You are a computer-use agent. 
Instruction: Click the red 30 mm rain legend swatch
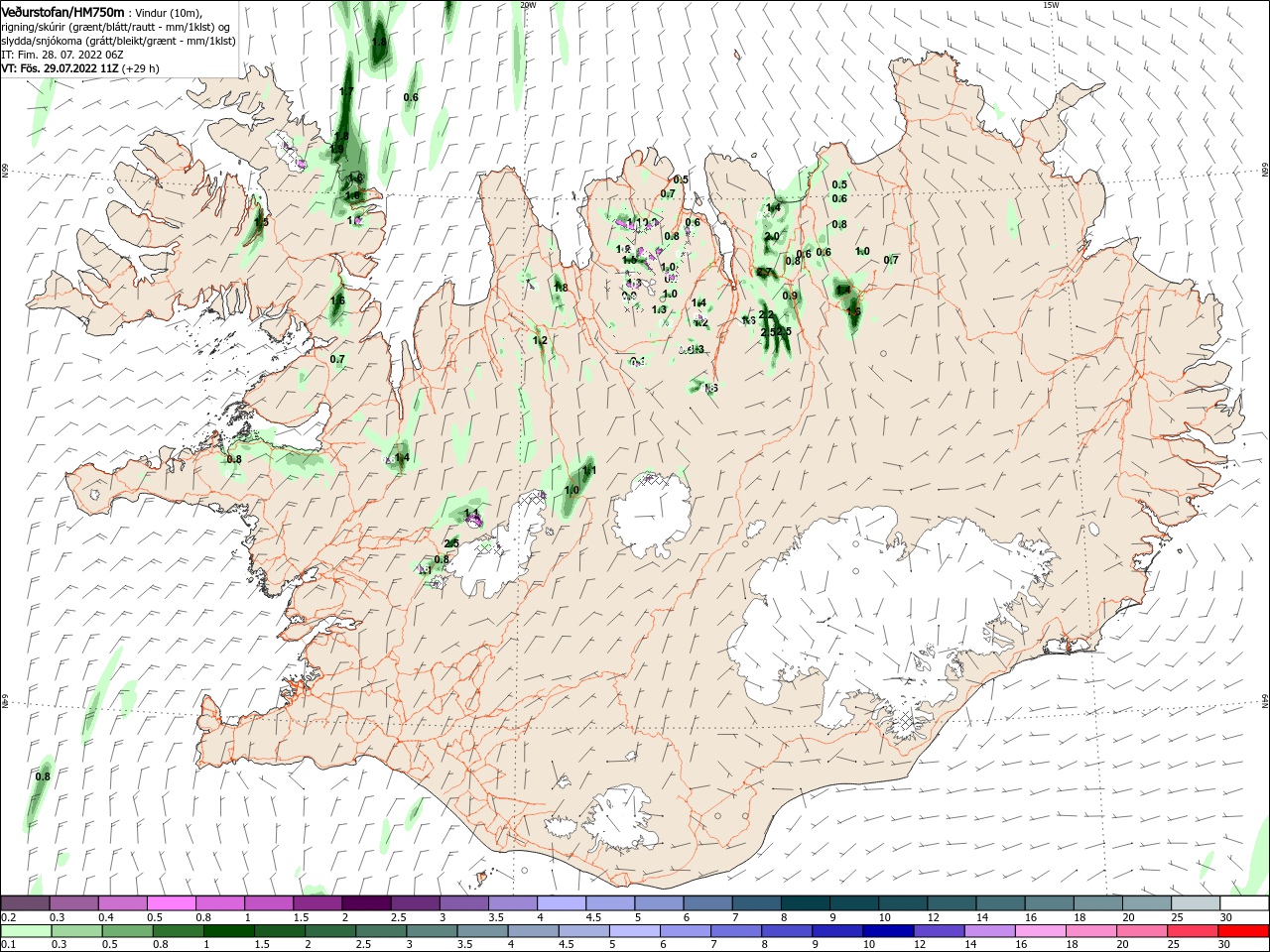pos(1244,931)
